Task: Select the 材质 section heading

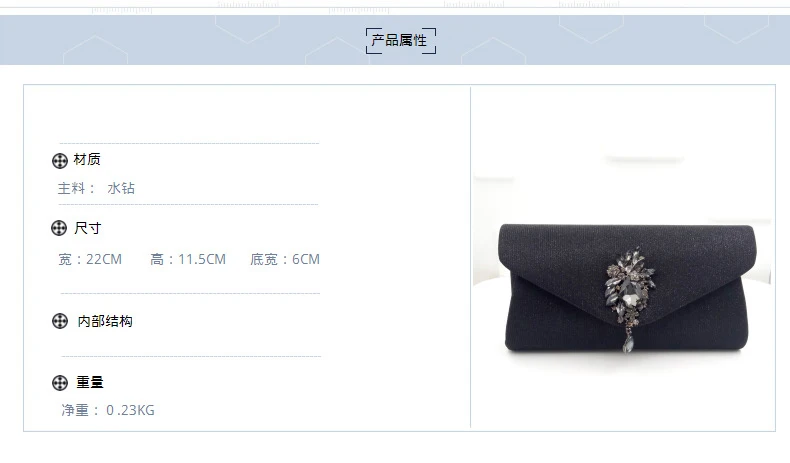Action: pos(87,159)
